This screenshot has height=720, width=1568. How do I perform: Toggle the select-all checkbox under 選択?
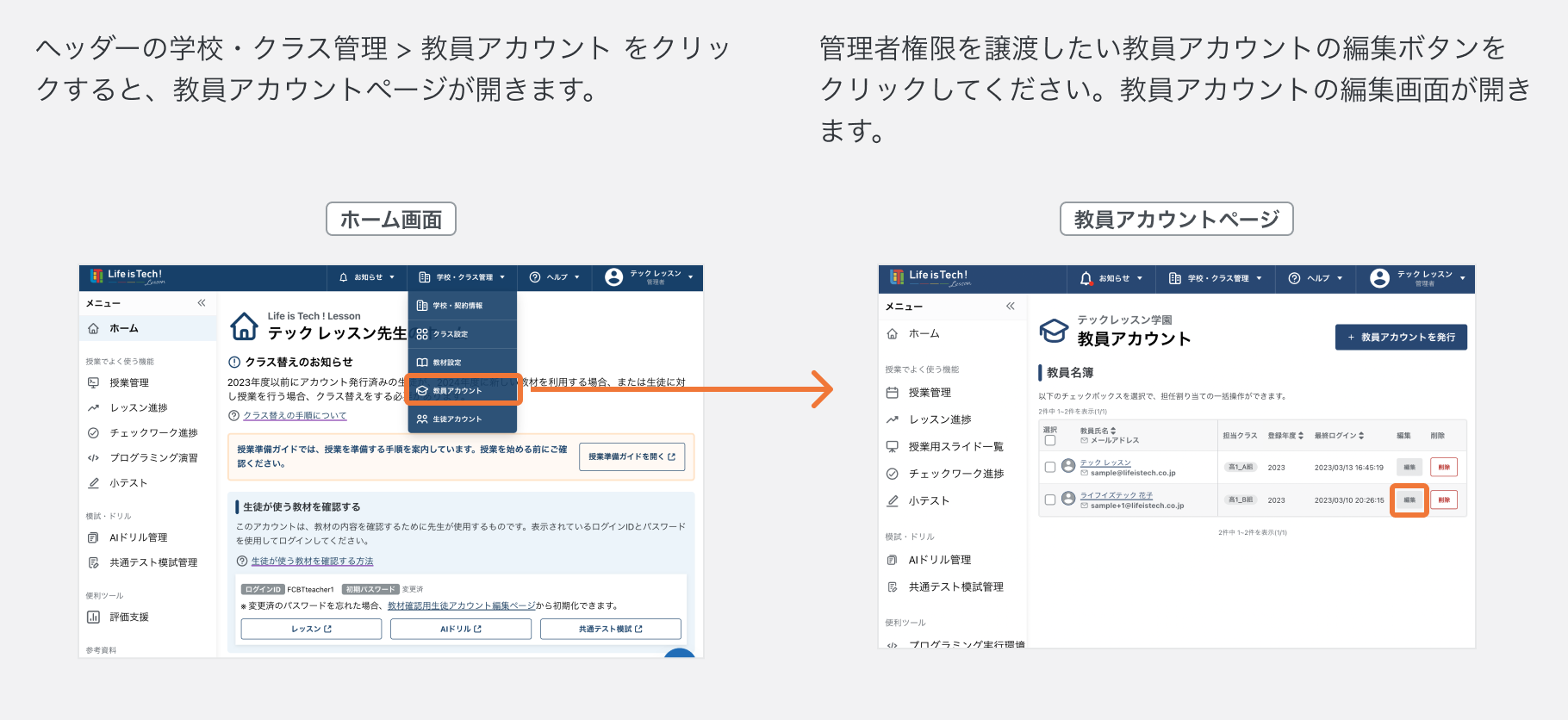1049,440
